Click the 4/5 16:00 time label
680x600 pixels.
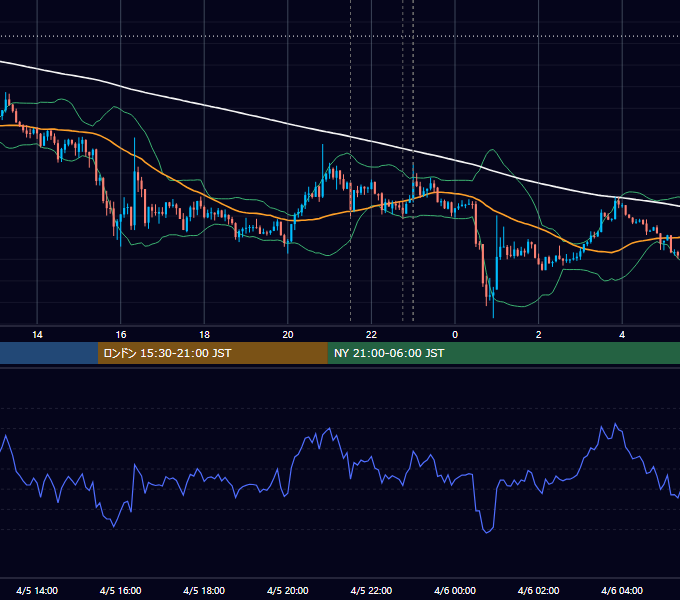(121, 590)
